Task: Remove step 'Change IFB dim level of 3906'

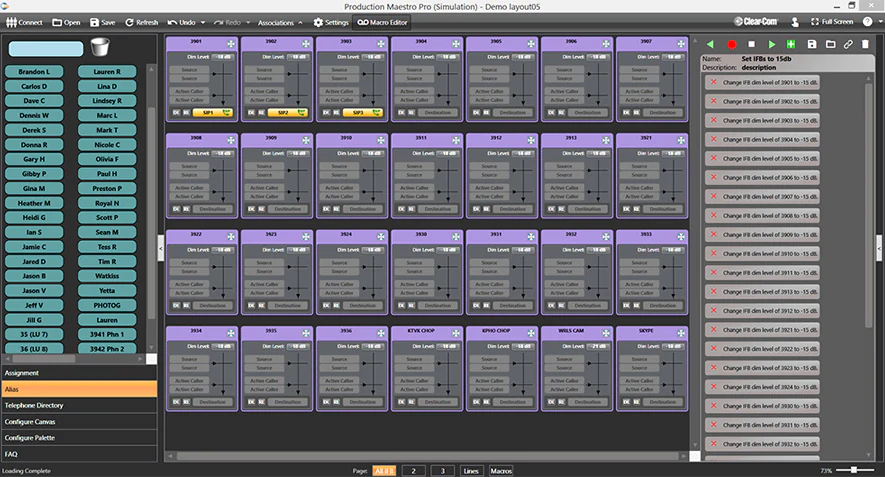Action: coord(714,177)
